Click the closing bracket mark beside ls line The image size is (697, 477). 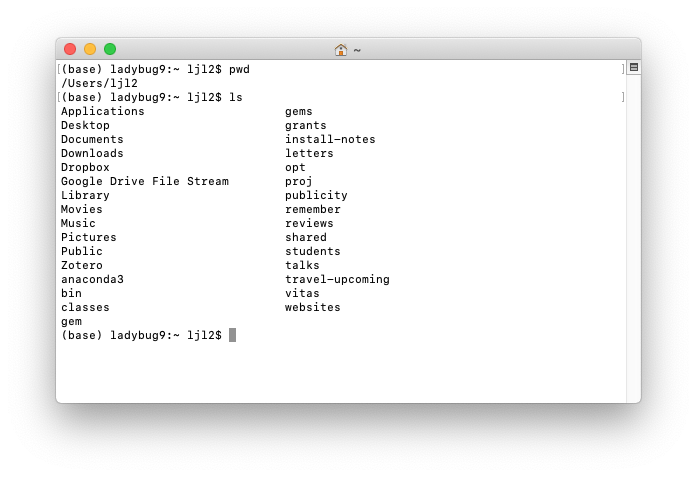(x=623, y=97)
